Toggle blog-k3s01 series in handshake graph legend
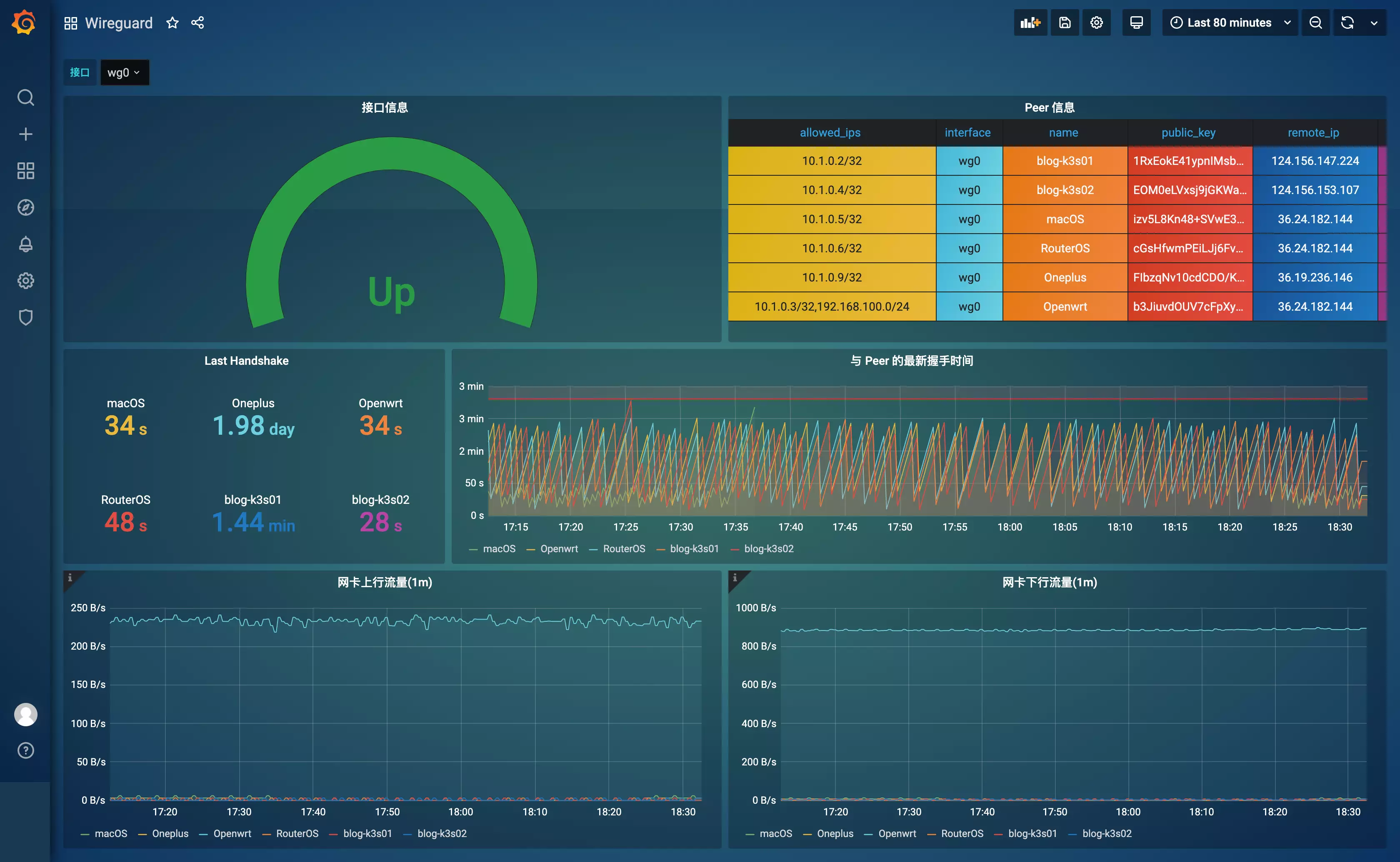 click(694, 548)
